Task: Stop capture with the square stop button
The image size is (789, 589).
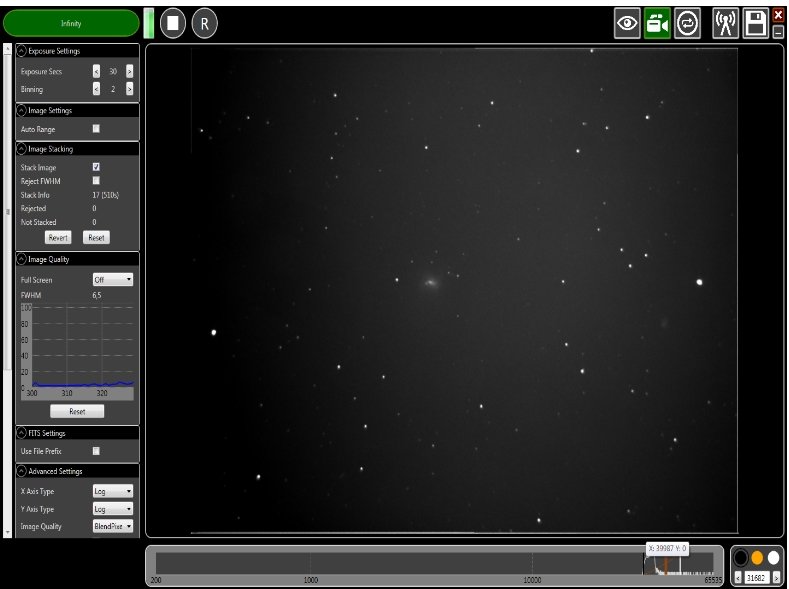Action: tap(173, 23)
